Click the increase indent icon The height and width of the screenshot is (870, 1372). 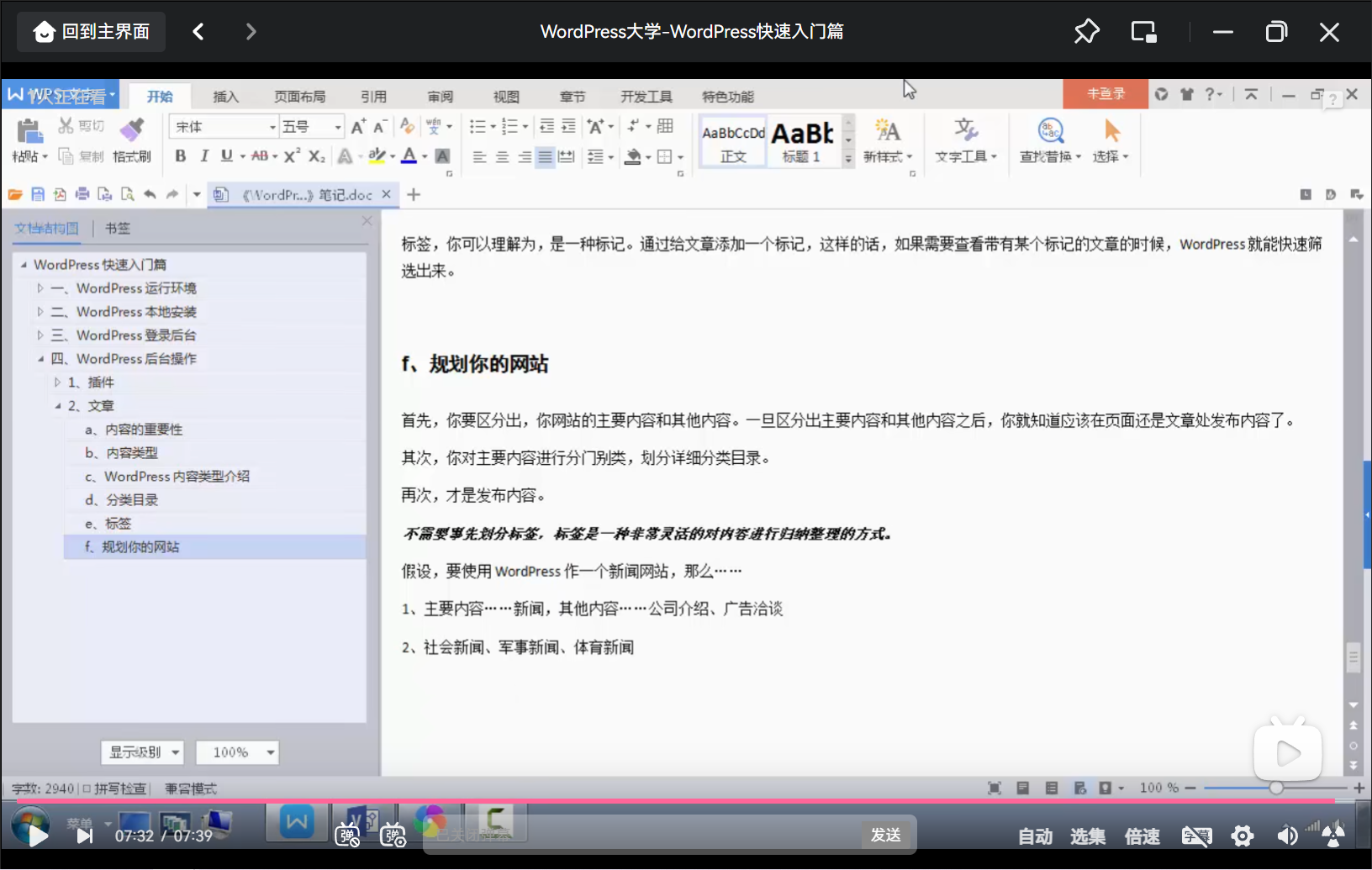tap(568, 126)
